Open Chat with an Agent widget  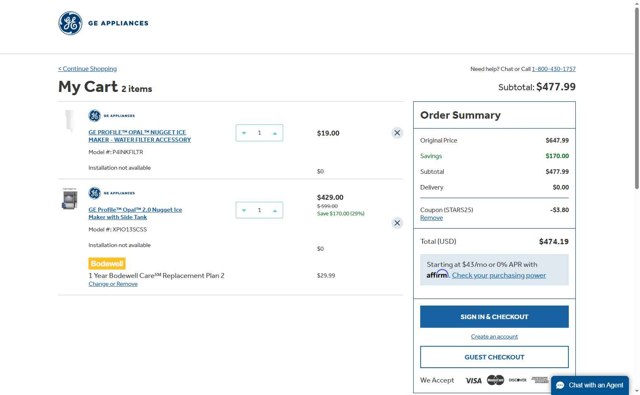590,385
